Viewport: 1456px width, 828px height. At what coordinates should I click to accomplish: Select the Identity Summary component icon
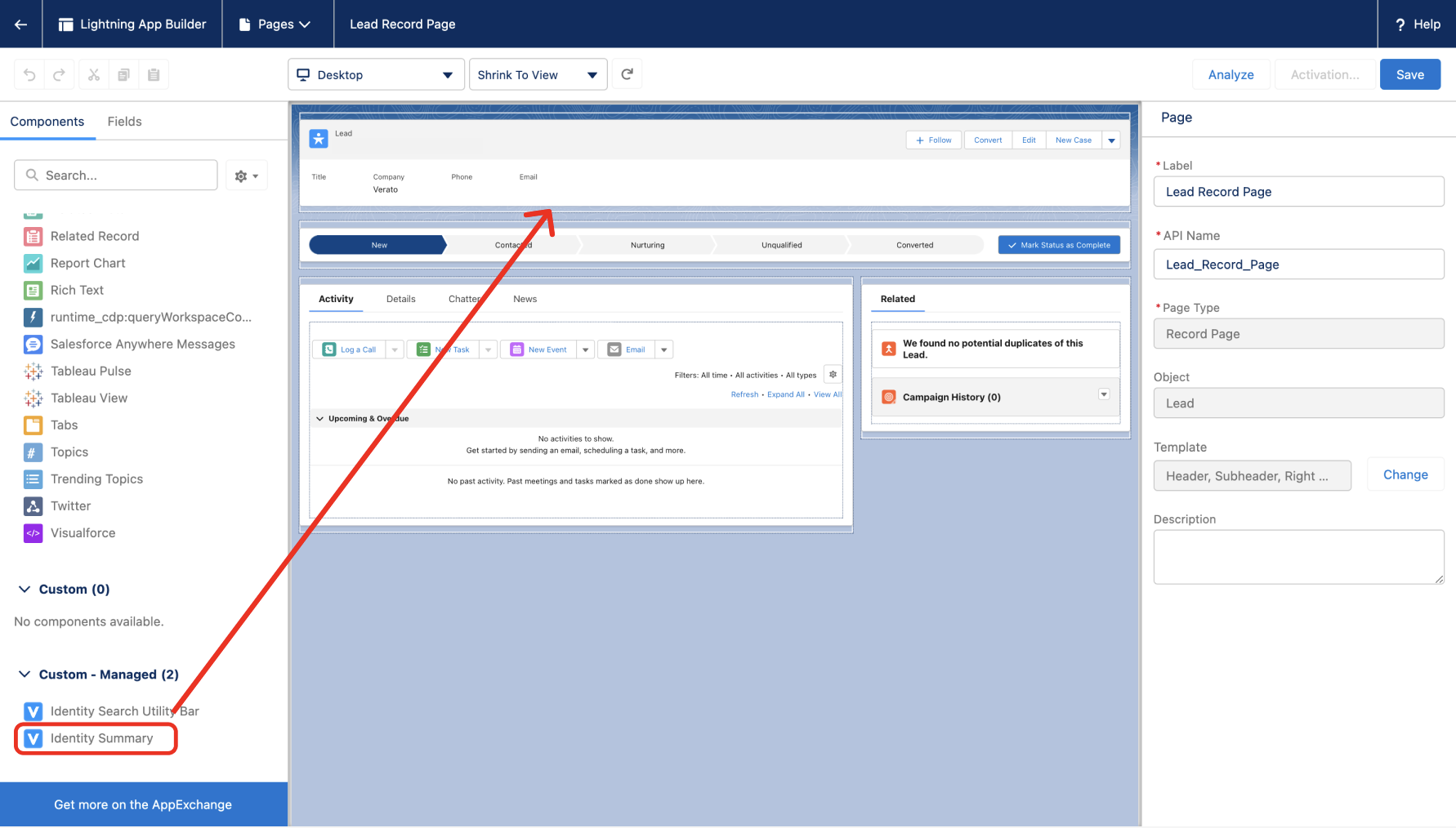(x=33, y=738)
